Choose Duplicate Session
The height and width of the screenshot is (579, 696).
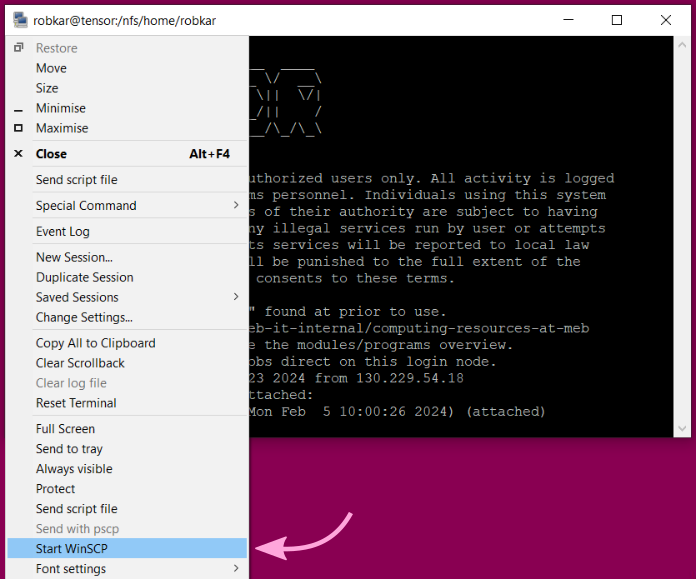coord(84,277)
